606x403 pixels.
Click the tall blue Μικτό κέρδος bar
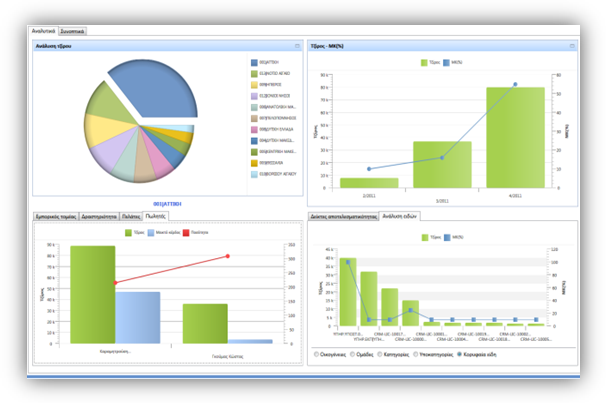(138, 318)
